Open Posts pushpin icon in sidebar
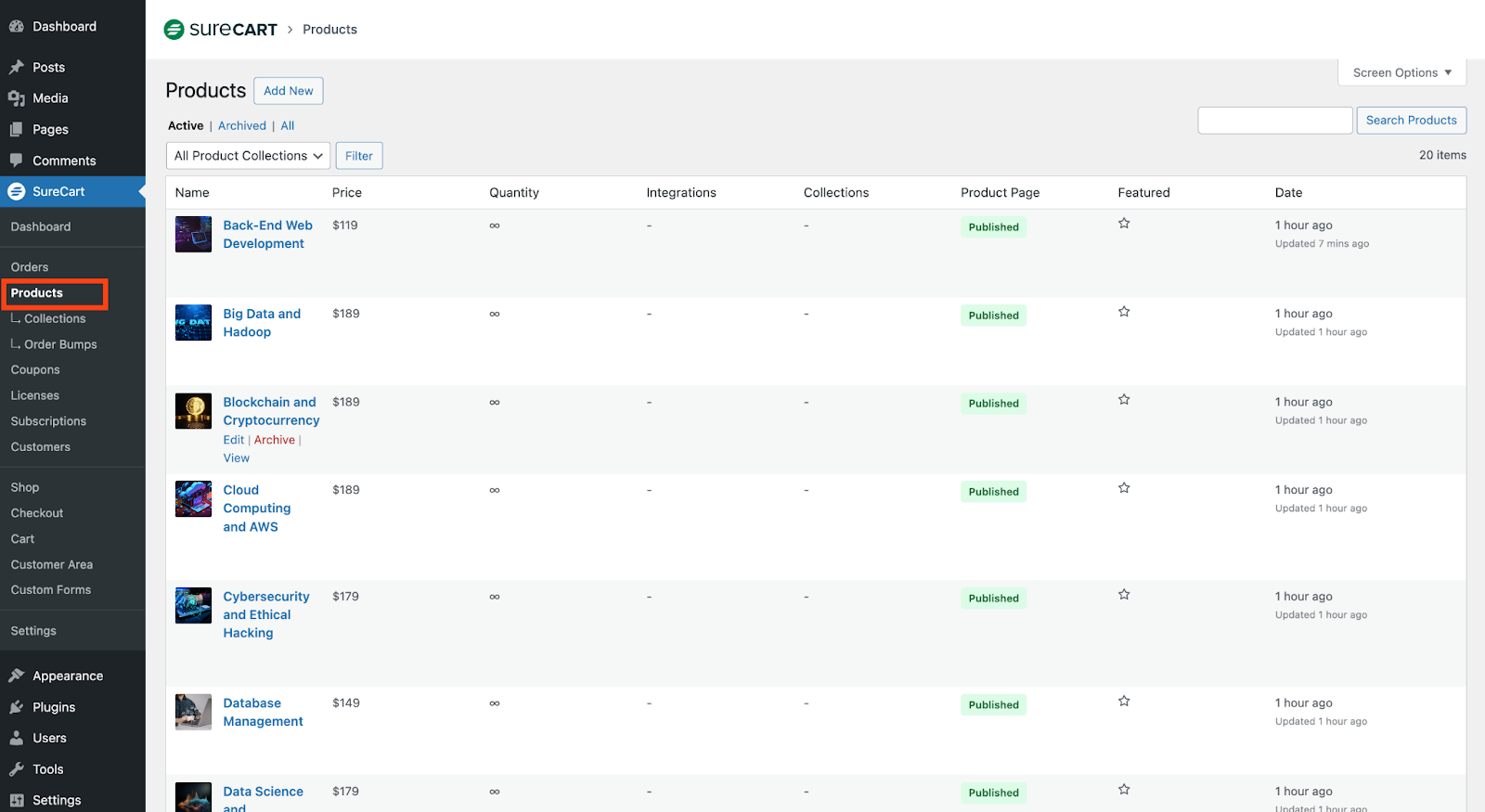Image resolution: width=1485 pixels, height=812 pixels. [x=16, y=67]
